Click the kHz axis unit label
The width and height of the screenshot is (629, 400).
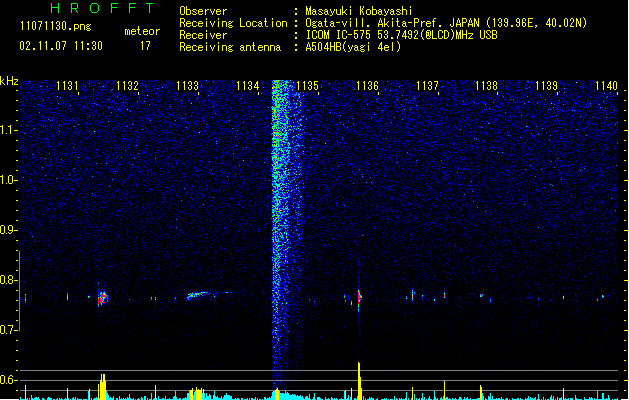point(9,81)
